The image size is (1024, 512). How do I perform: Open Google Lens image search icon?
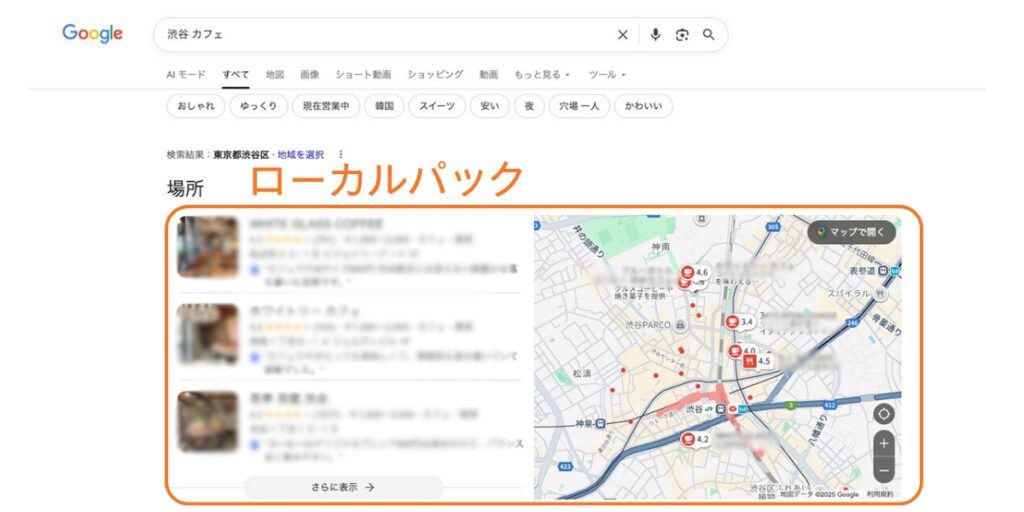(x=682, y=35)
